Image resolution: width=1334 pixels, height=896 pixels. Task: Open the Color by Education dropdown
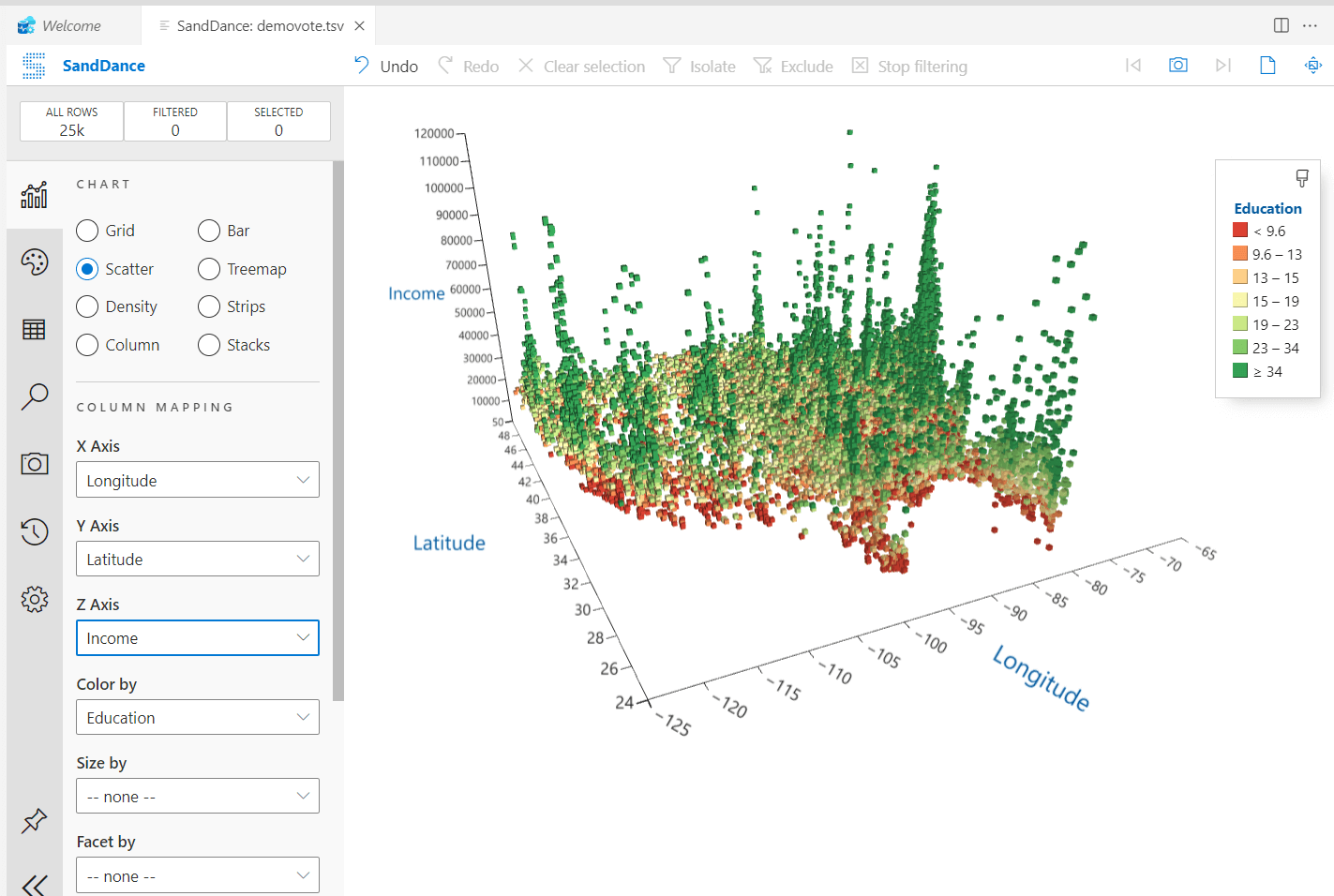[198, 718]
